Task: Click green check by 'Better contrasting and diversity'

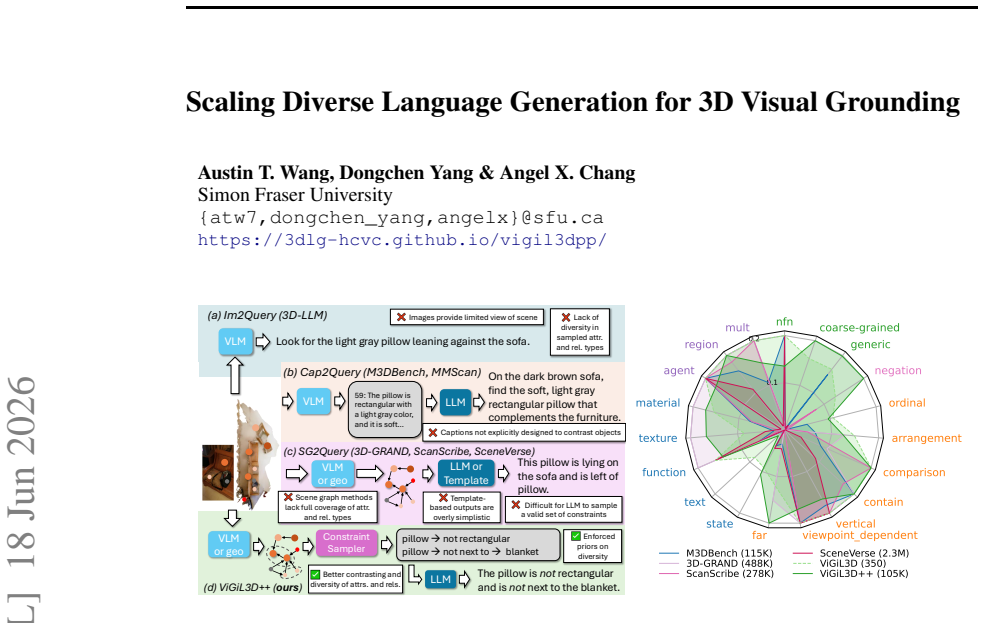Action: click(x=316, y=574)
